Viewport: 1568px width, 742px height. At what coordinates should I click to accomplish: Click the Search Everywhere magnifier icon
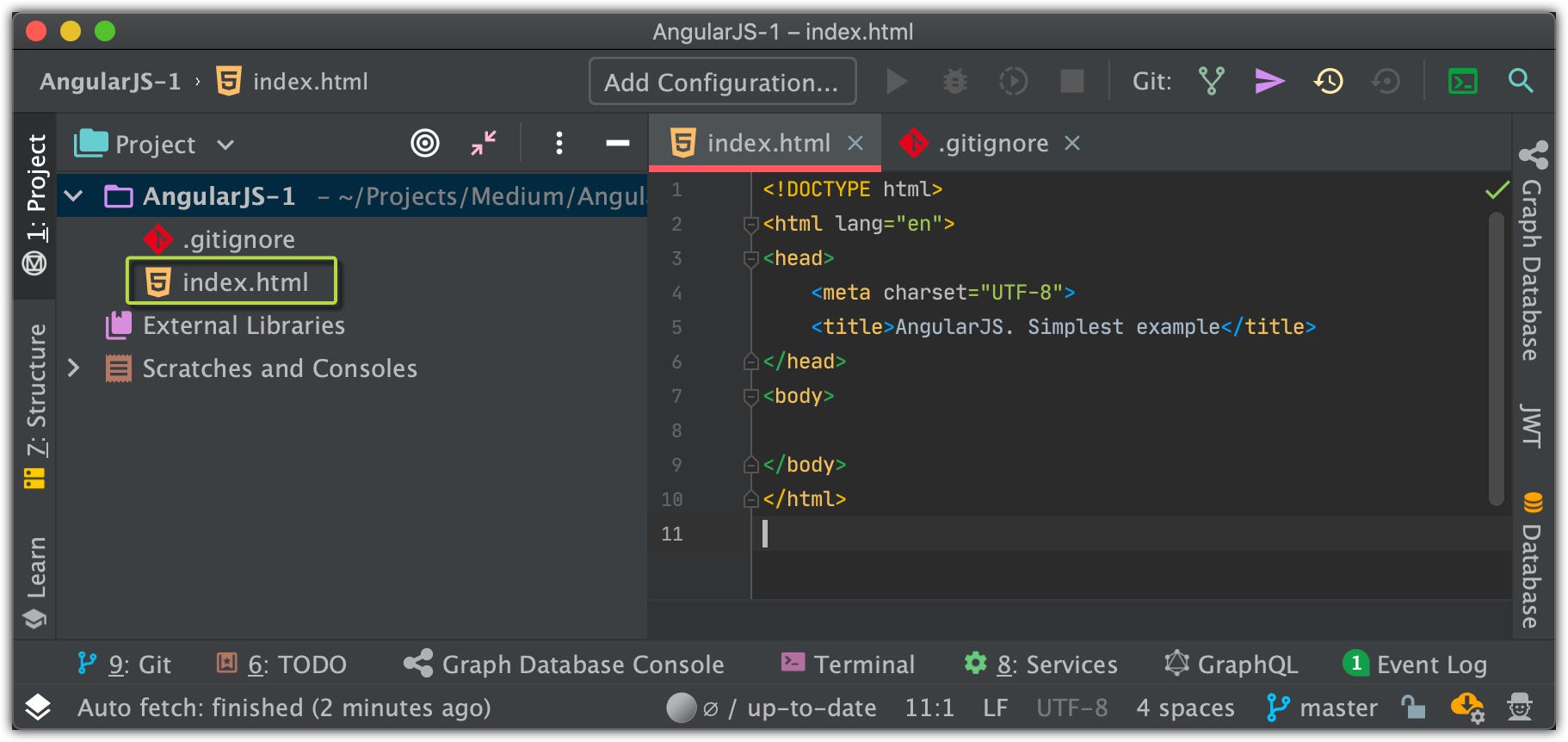point(1521,81)
